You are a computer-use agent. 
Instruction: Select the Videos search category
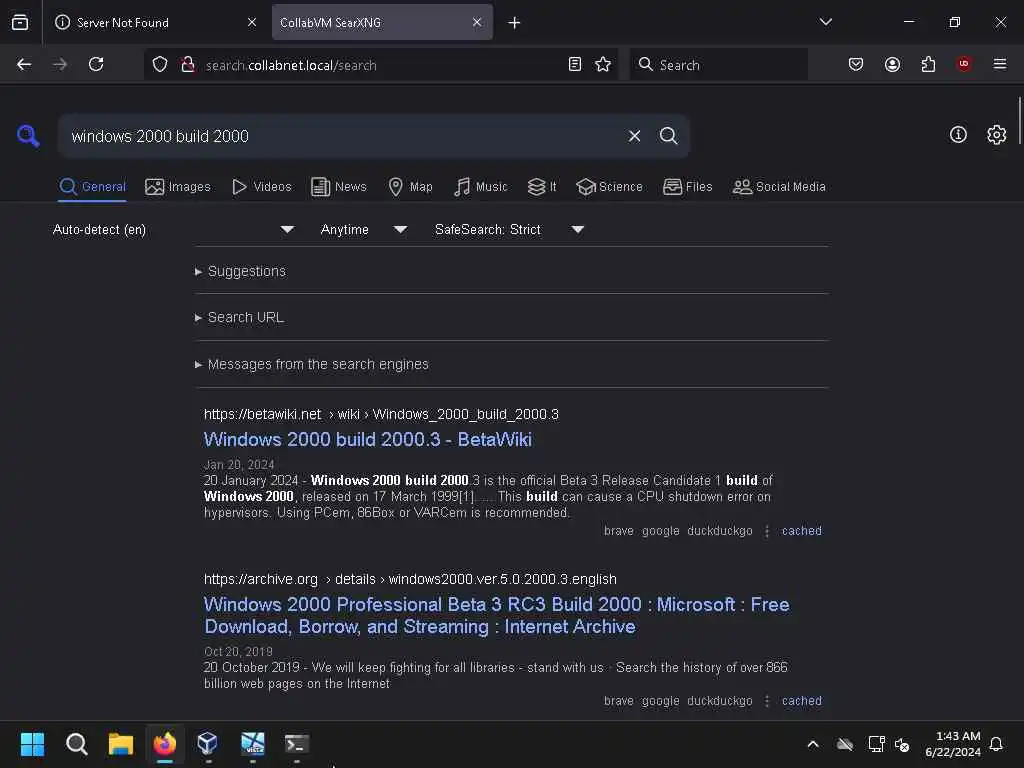261,187
